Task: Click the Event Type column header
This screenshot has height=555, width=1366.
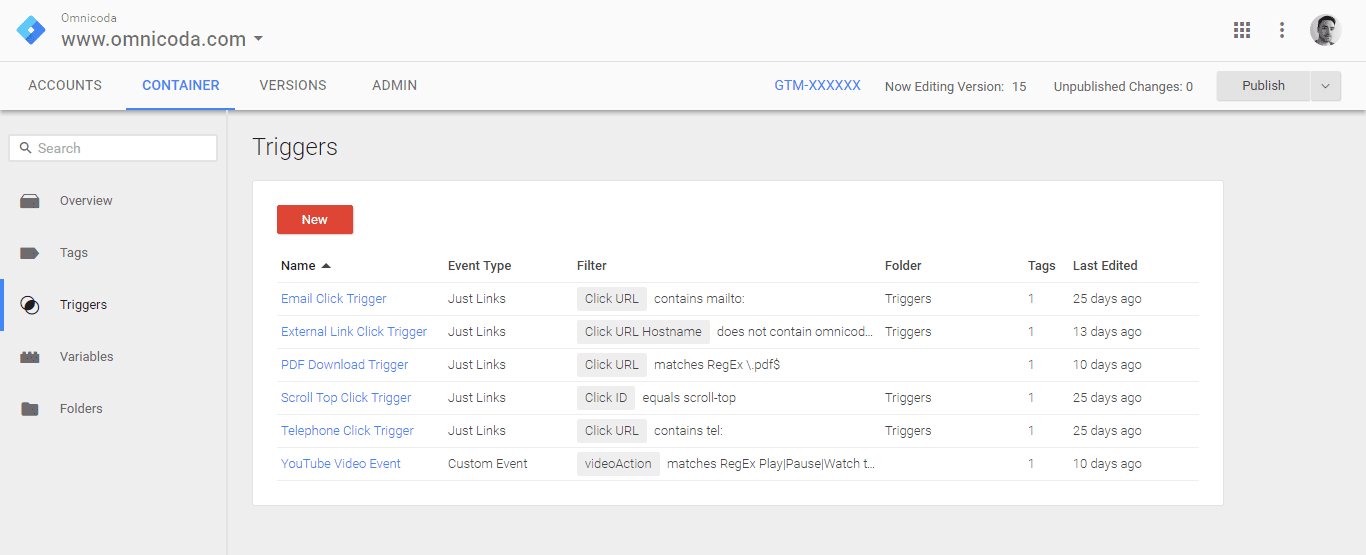Action: 479,266
